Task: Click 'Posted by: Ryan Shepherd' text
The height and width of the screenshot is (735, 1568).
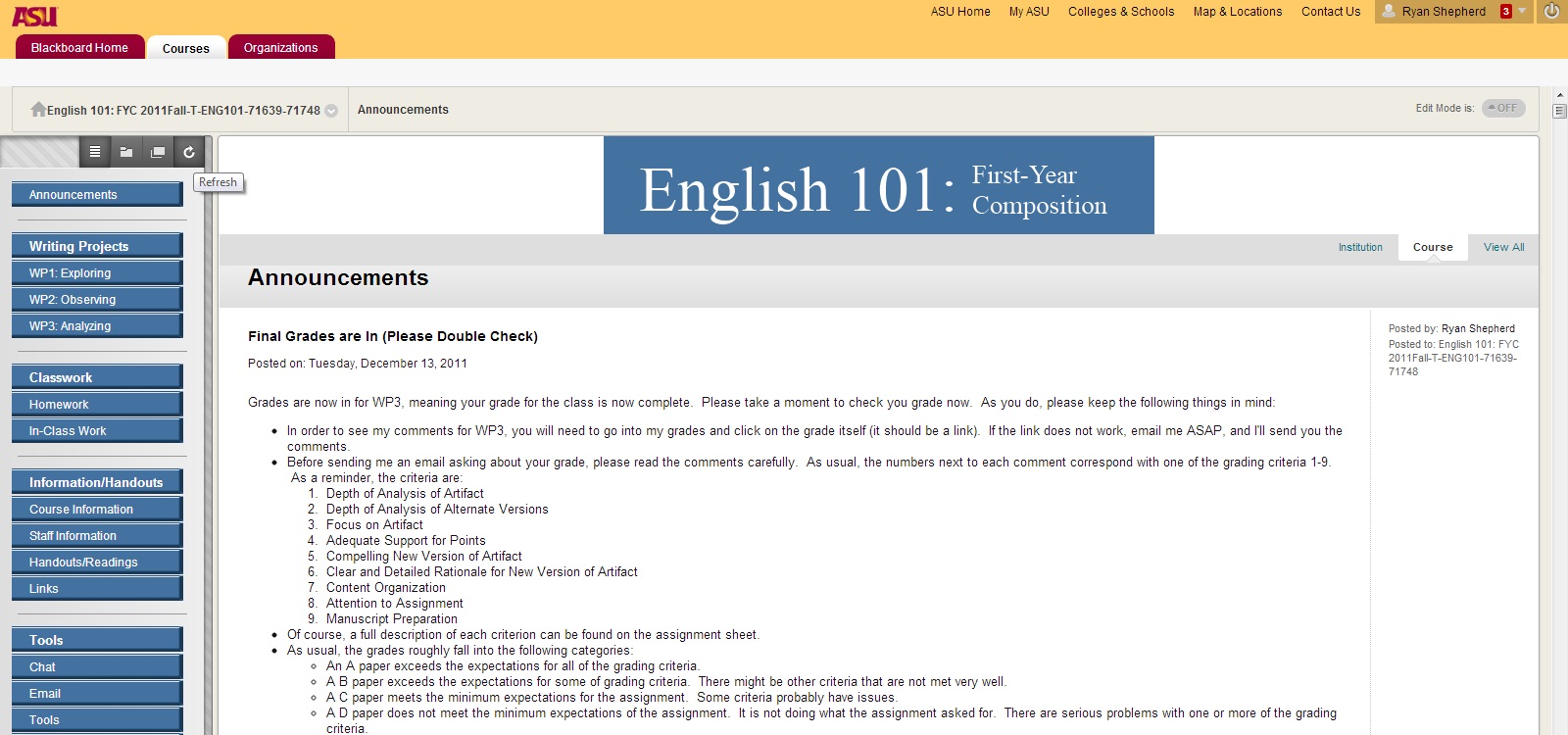Action: pos(1451,328)
